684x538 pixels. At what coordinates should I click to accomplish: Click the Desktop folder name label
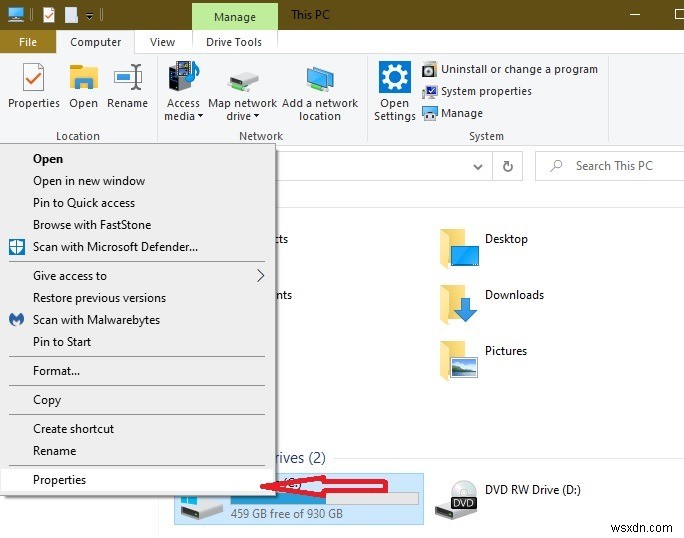506,239
